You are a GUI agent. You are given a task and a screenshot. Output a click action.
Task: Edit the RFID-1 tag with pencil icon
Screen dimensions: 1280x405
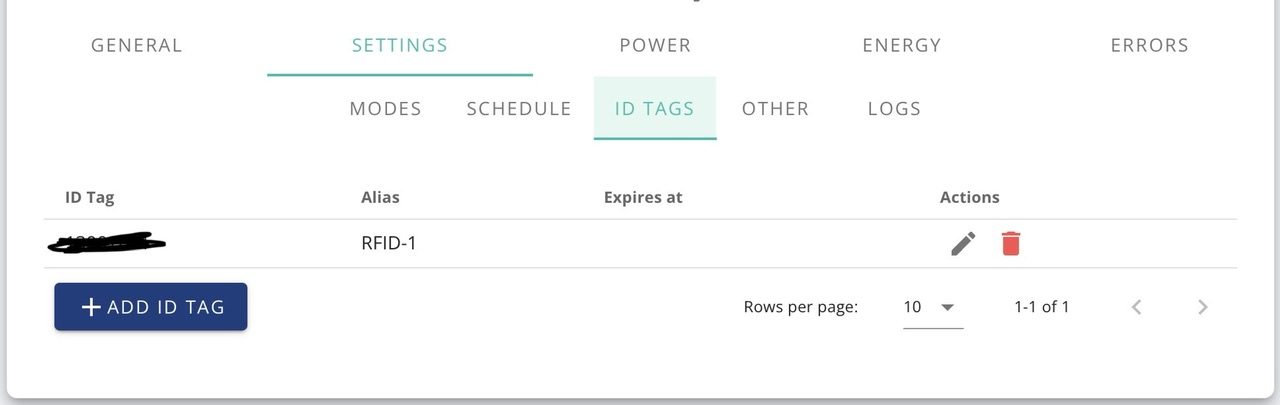click(x=963, y=243)
